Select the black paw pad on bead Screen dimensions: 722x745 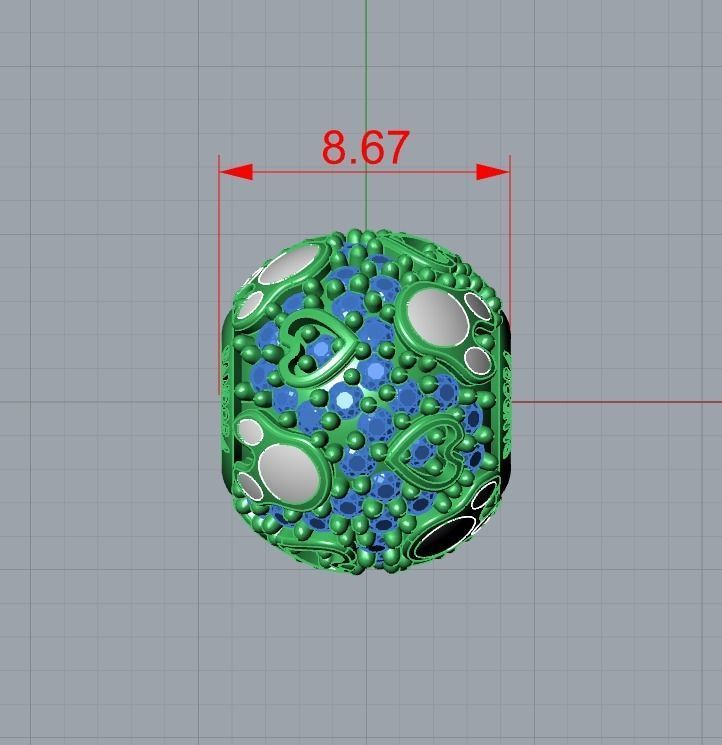(444, 537)
